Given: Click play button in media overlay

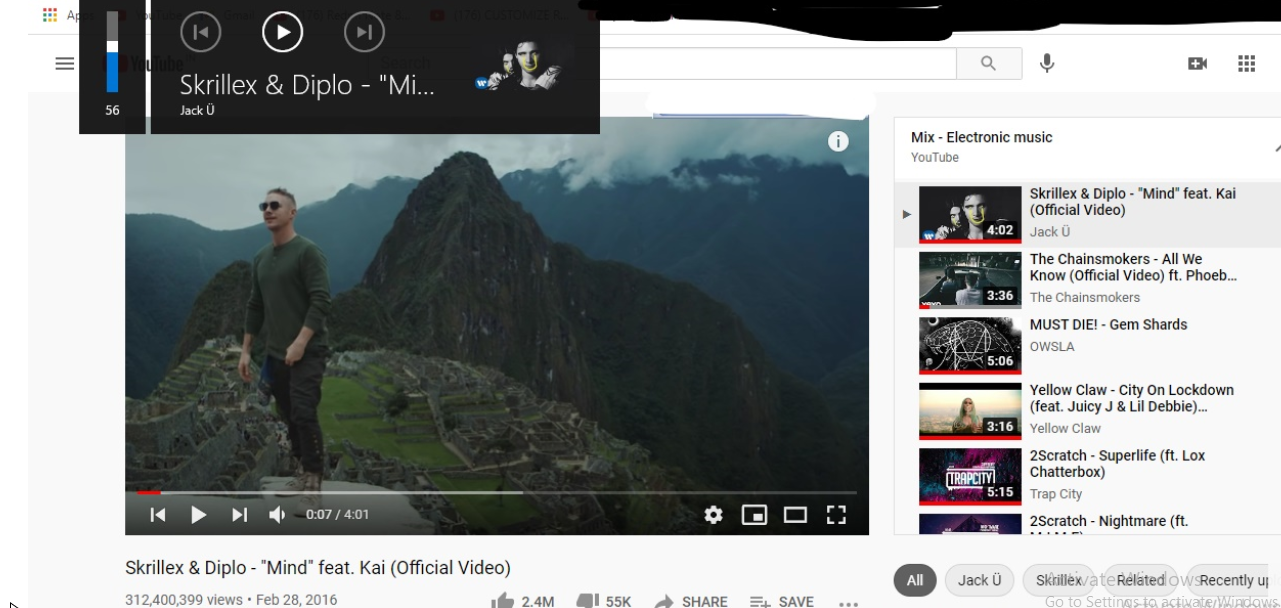Looking at the screenshot, I should (x=282, y=33).
